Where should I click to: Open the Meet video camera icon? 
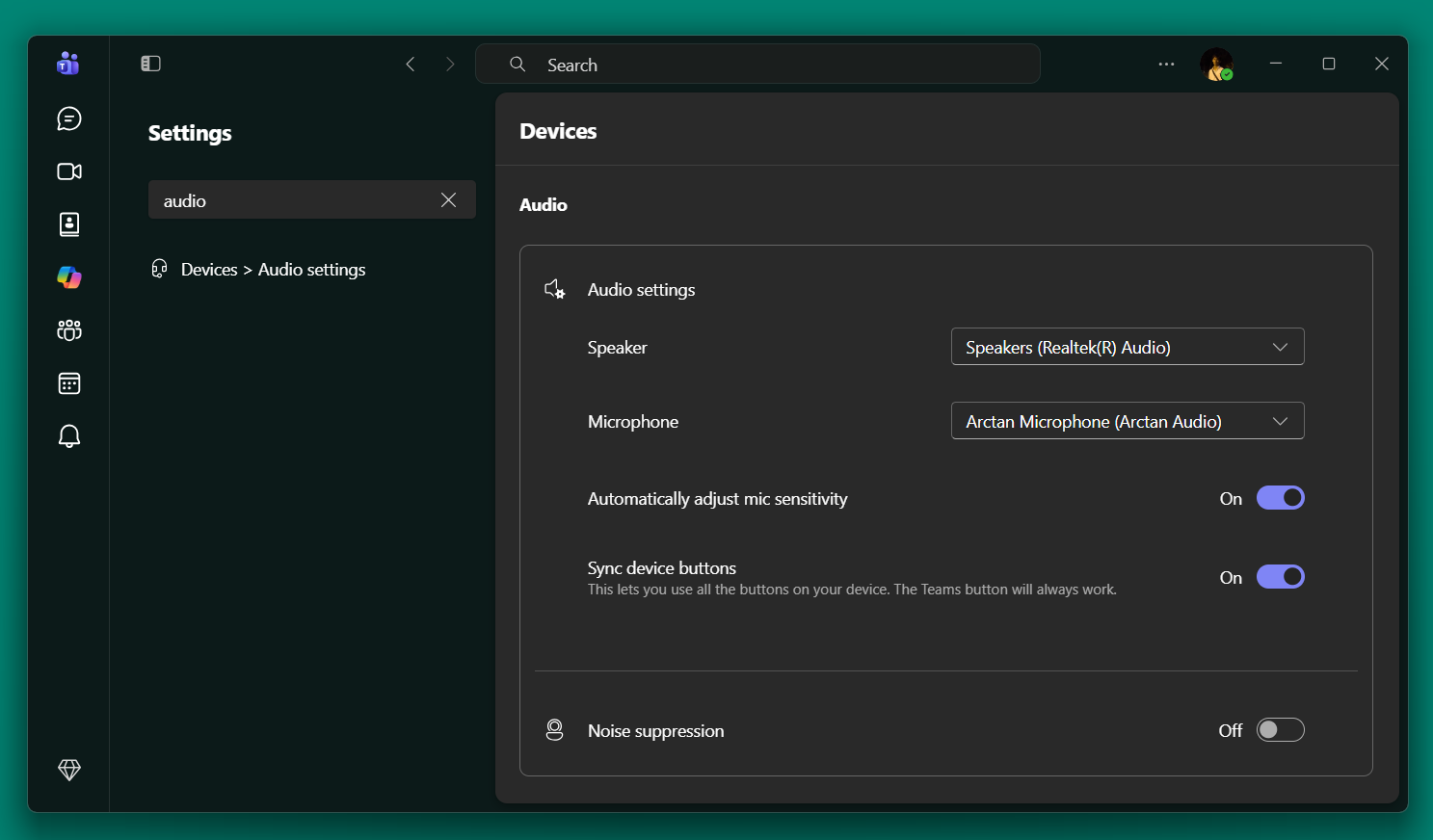click(x=69, y=171)
